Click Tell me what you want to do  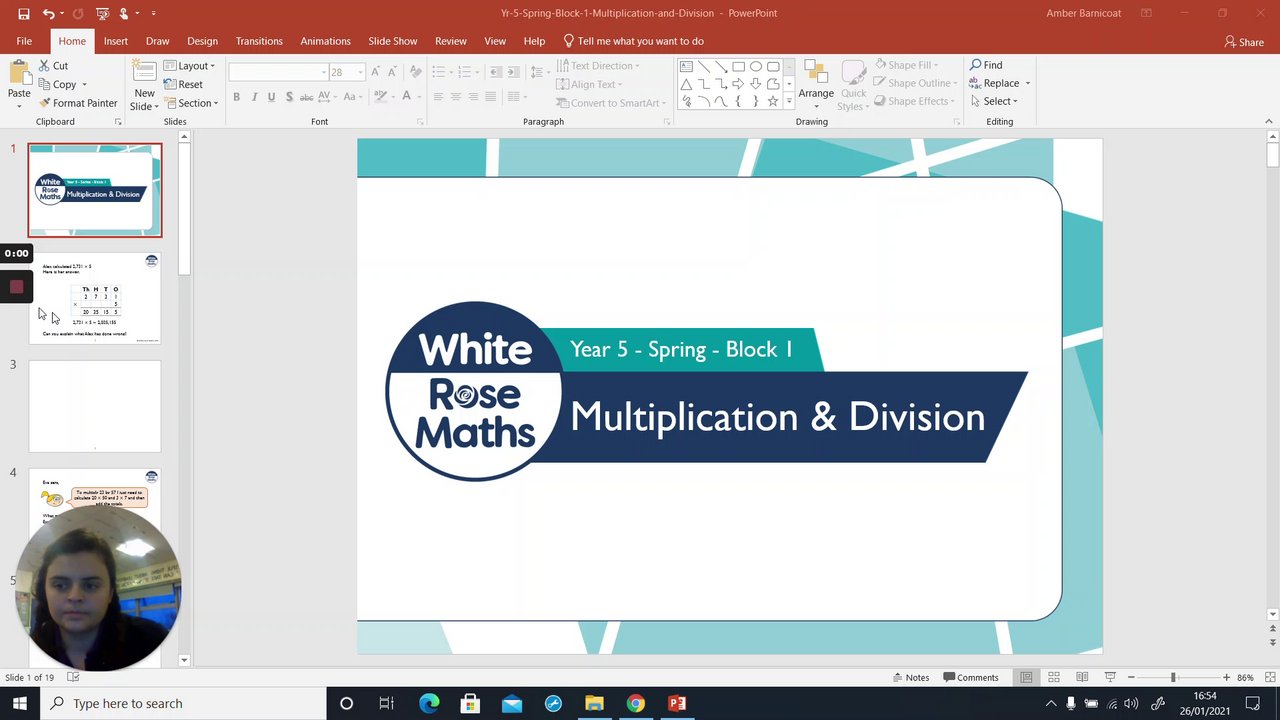pyautogui.click(x=633, y=41)
